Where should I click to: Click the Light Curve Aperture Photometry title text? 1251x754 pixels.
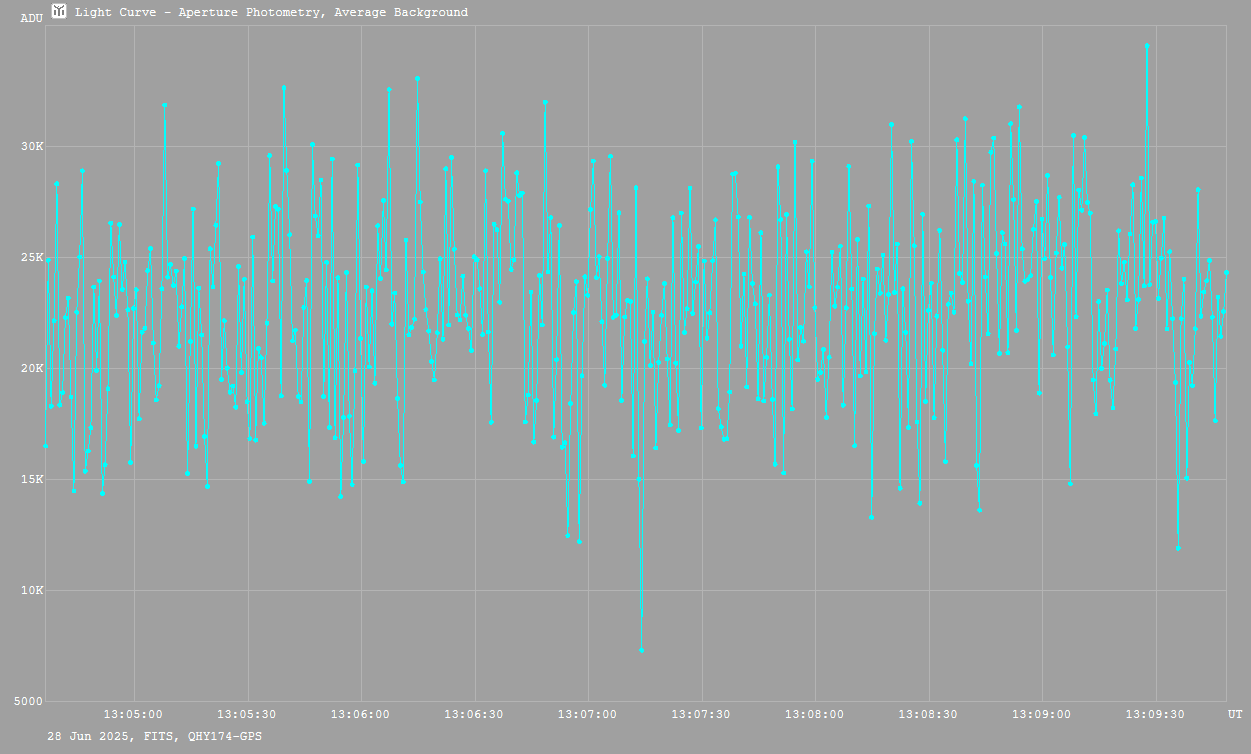[271, 13]
